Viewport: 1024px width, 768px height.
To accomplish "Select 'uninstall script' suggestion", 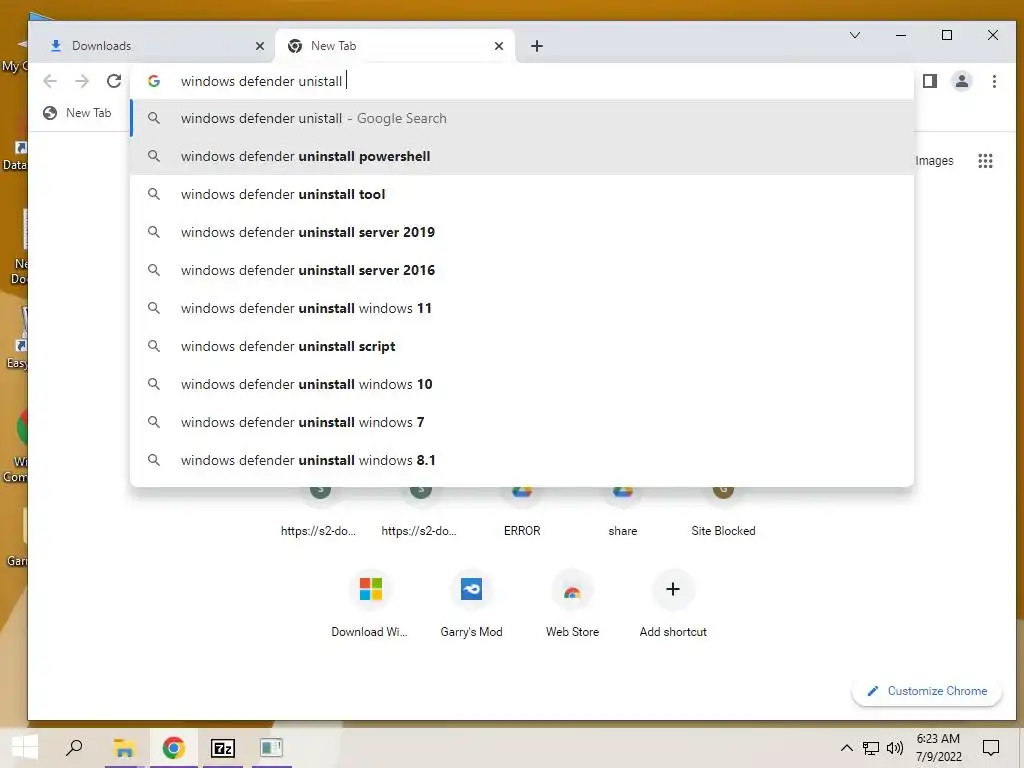I will click(x=522, y=346).
